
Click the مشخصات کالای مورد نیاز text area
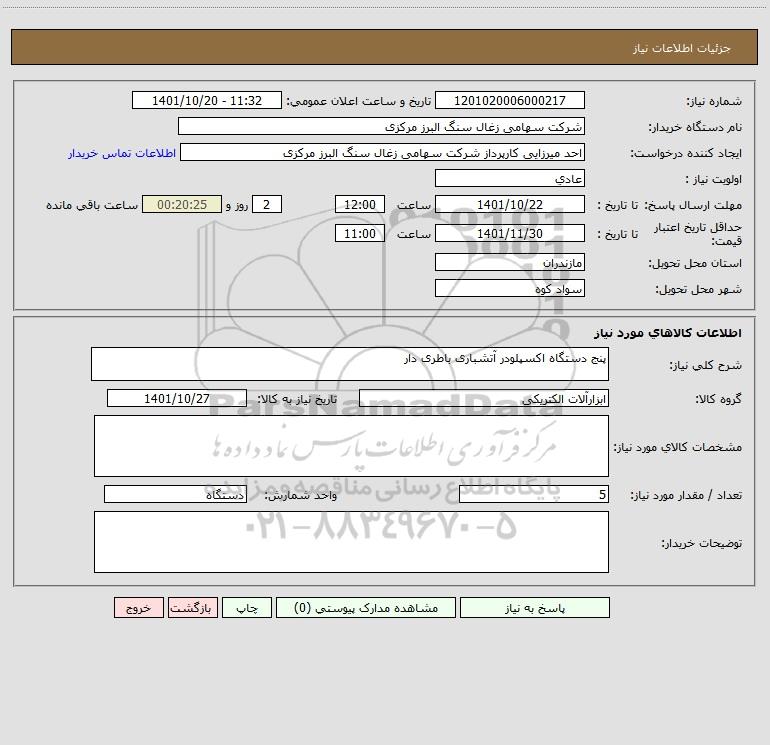(x=351, y=446)
